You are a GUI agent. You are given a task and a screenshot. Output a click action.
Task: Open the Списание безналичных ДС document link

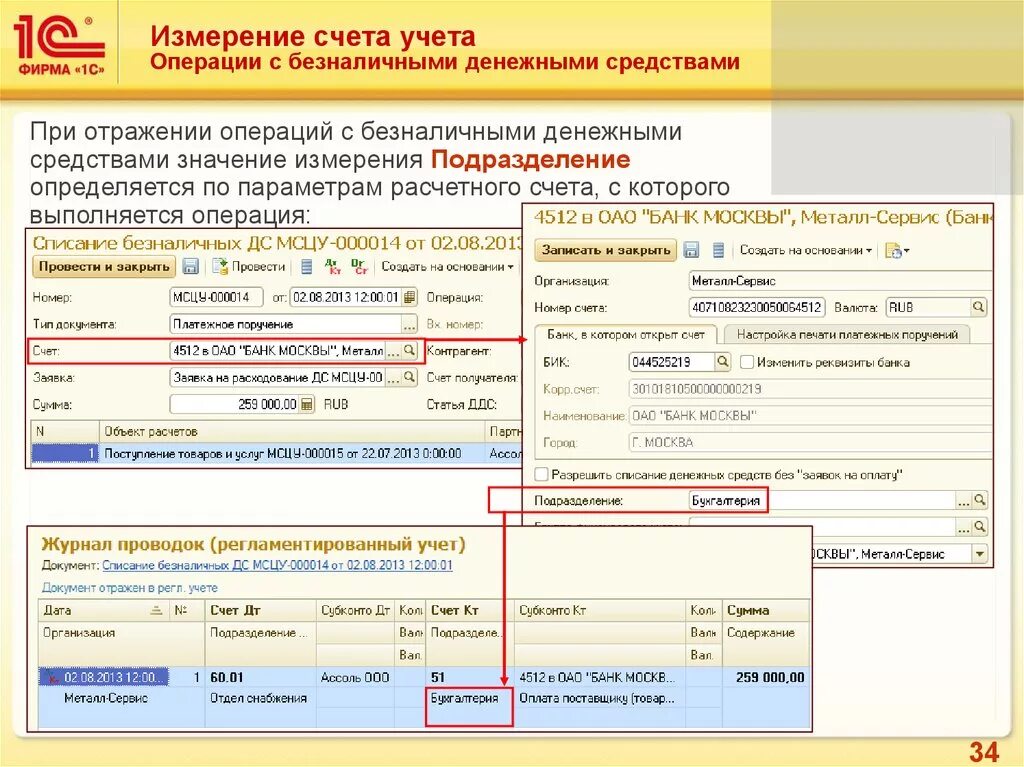tap(277, 565)
